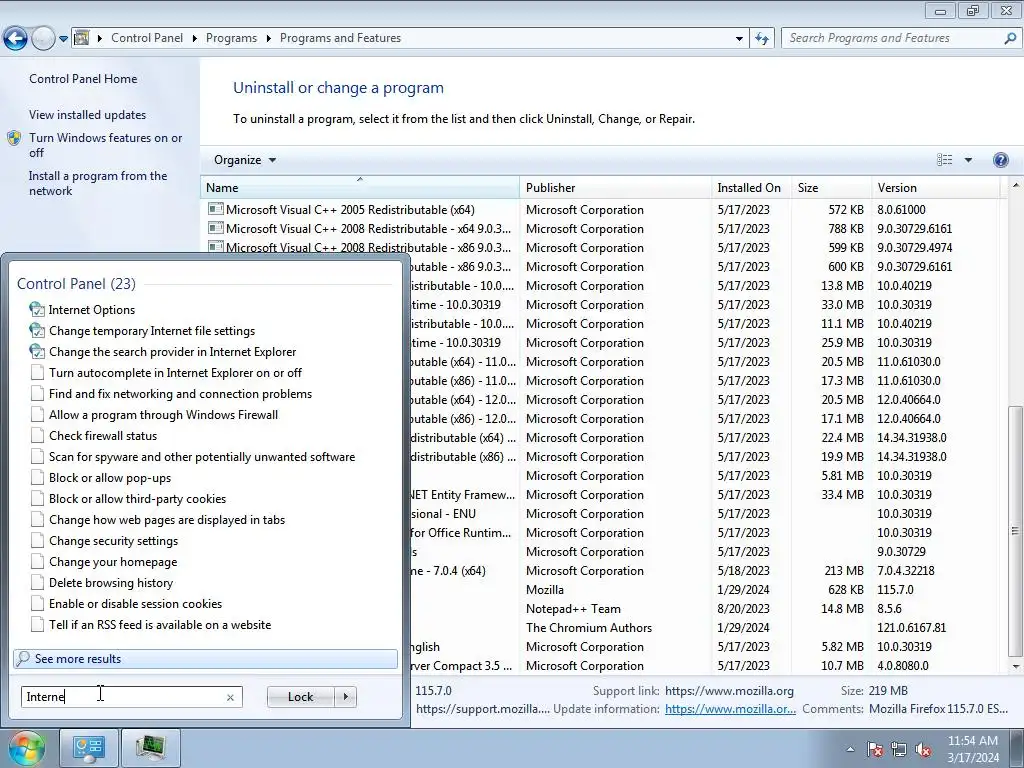This screenshot has height=768, width=1024.
Task: Open Control Panel Home link
Action: click(83, 78)
